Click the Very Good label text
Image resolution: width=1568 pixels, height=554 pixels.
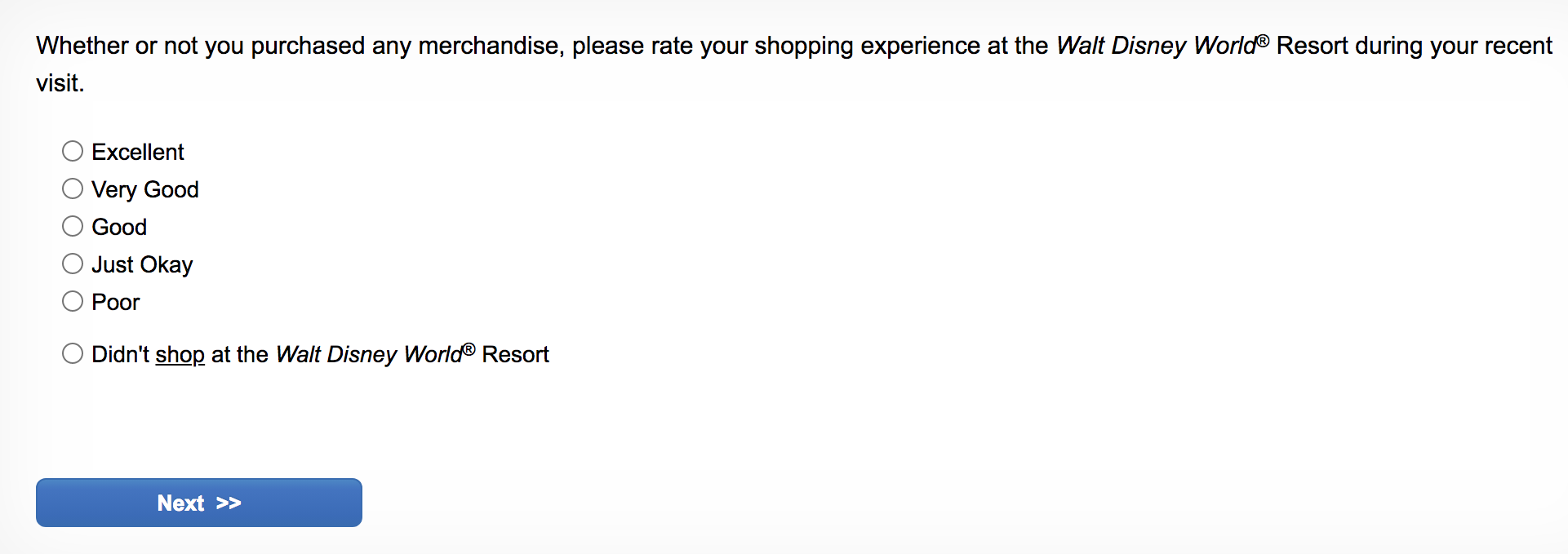tap(144, 189)
